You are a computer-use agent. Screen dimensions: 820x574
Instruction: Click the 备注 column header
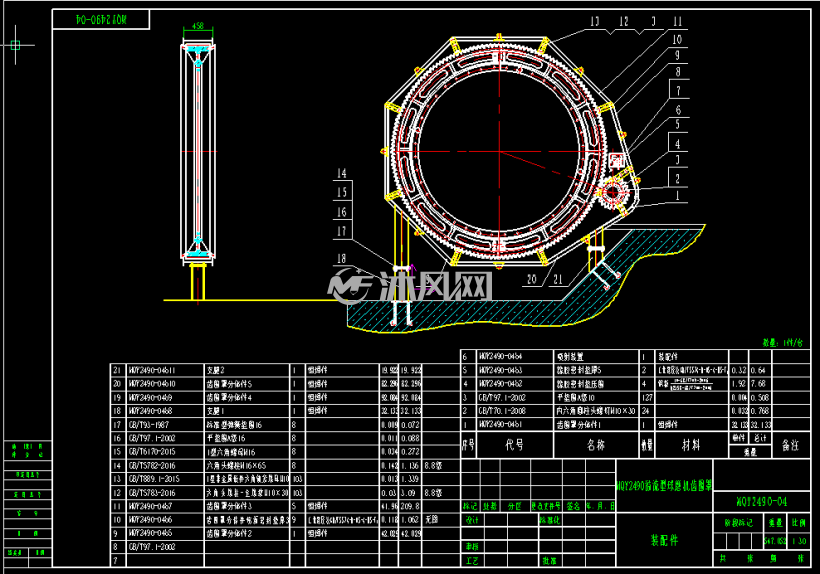point(790,445)
